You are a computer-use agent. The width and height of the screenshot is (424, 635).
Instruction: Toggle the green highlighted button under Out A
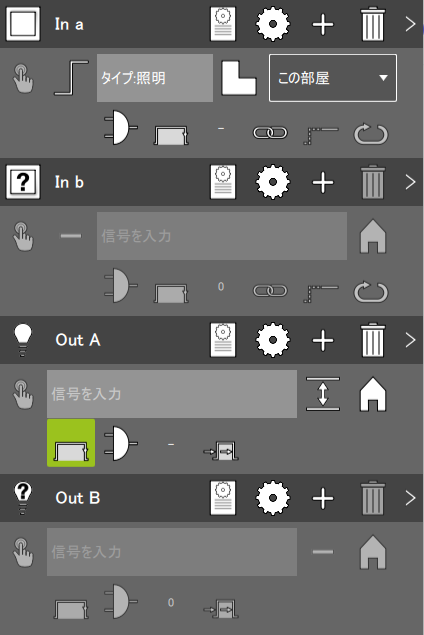click(x=71, y=443)
